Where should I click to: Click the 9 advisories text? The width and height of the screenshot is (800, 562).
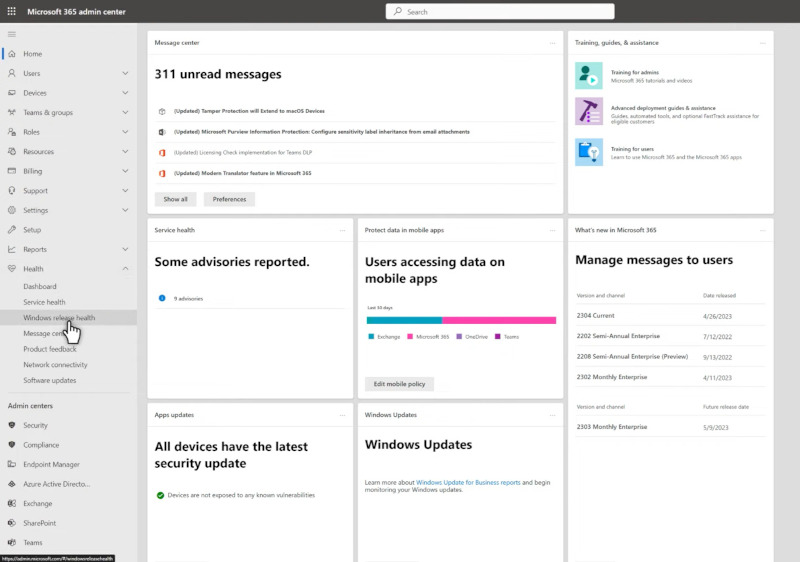click(188, 298)
